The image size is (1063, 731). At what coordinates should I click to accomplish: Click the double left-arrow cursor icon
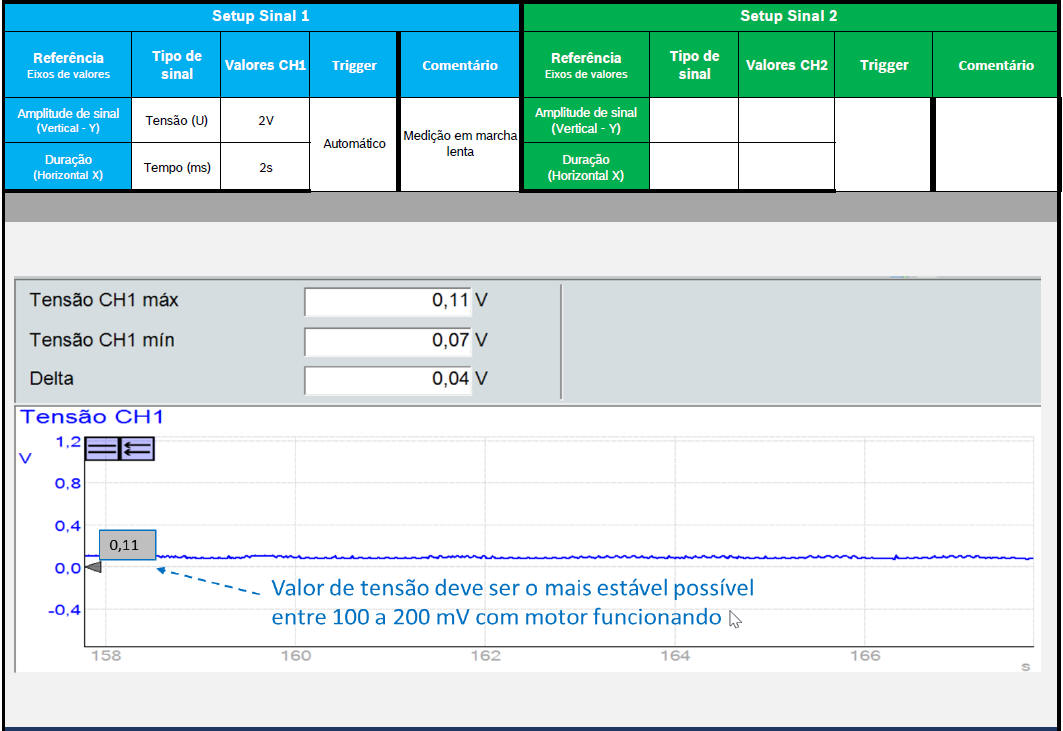coord(136,448)
